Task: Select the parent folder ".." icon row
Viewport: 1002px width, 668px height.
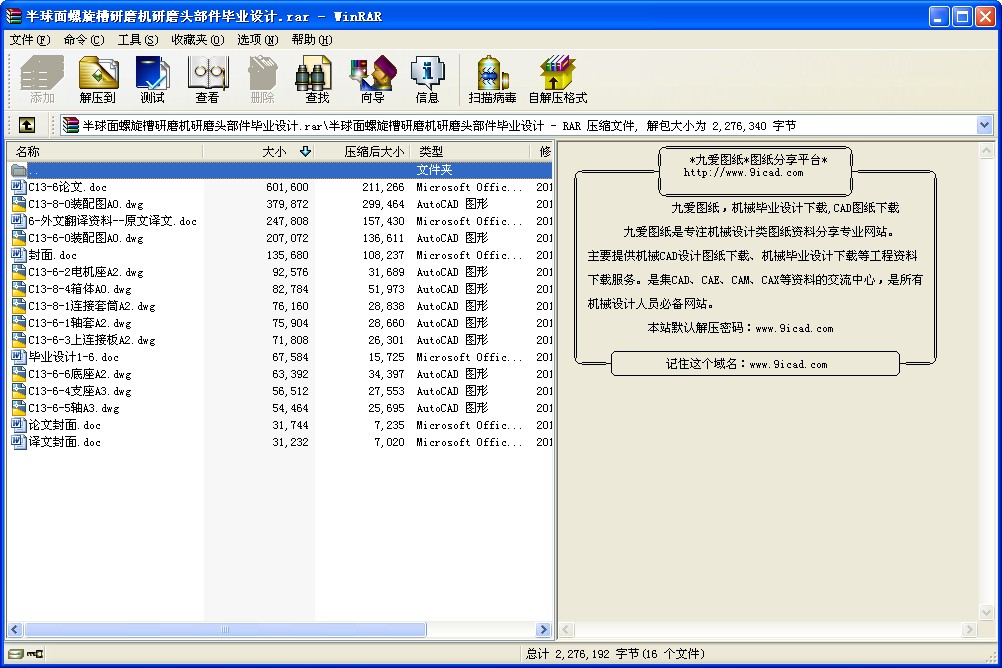Action: click(x=281, y=170)
